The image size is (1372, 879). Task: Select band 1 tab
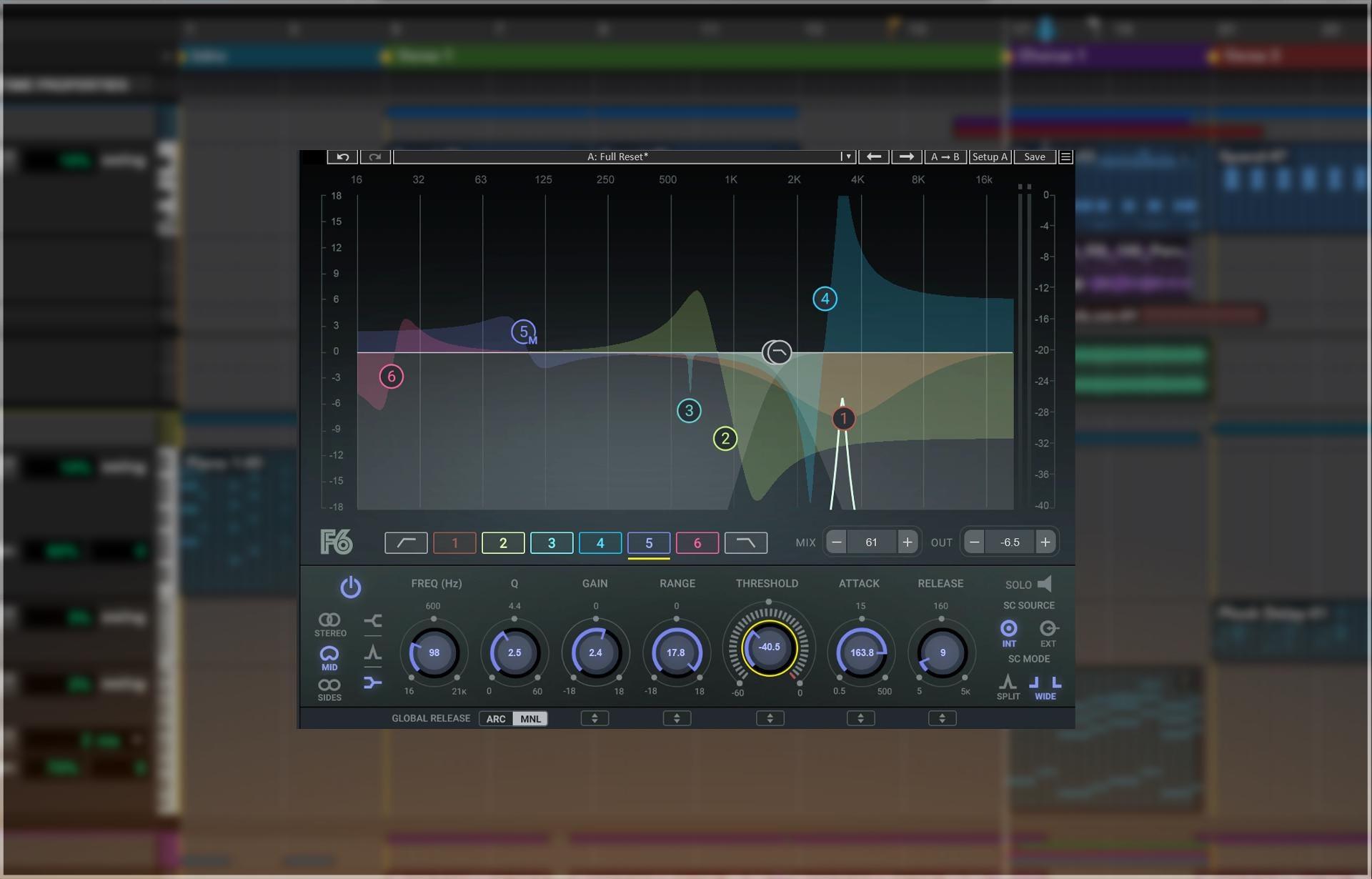pos(454,542)
